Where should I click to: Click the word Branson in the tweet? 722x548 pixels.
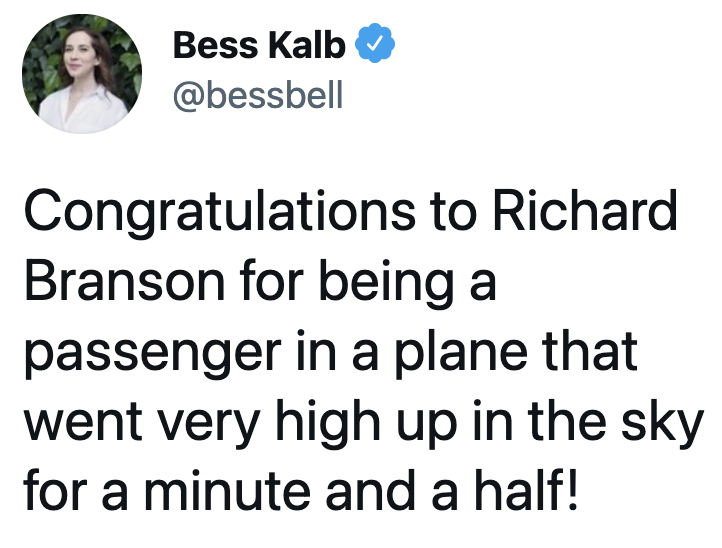[124, 280]
